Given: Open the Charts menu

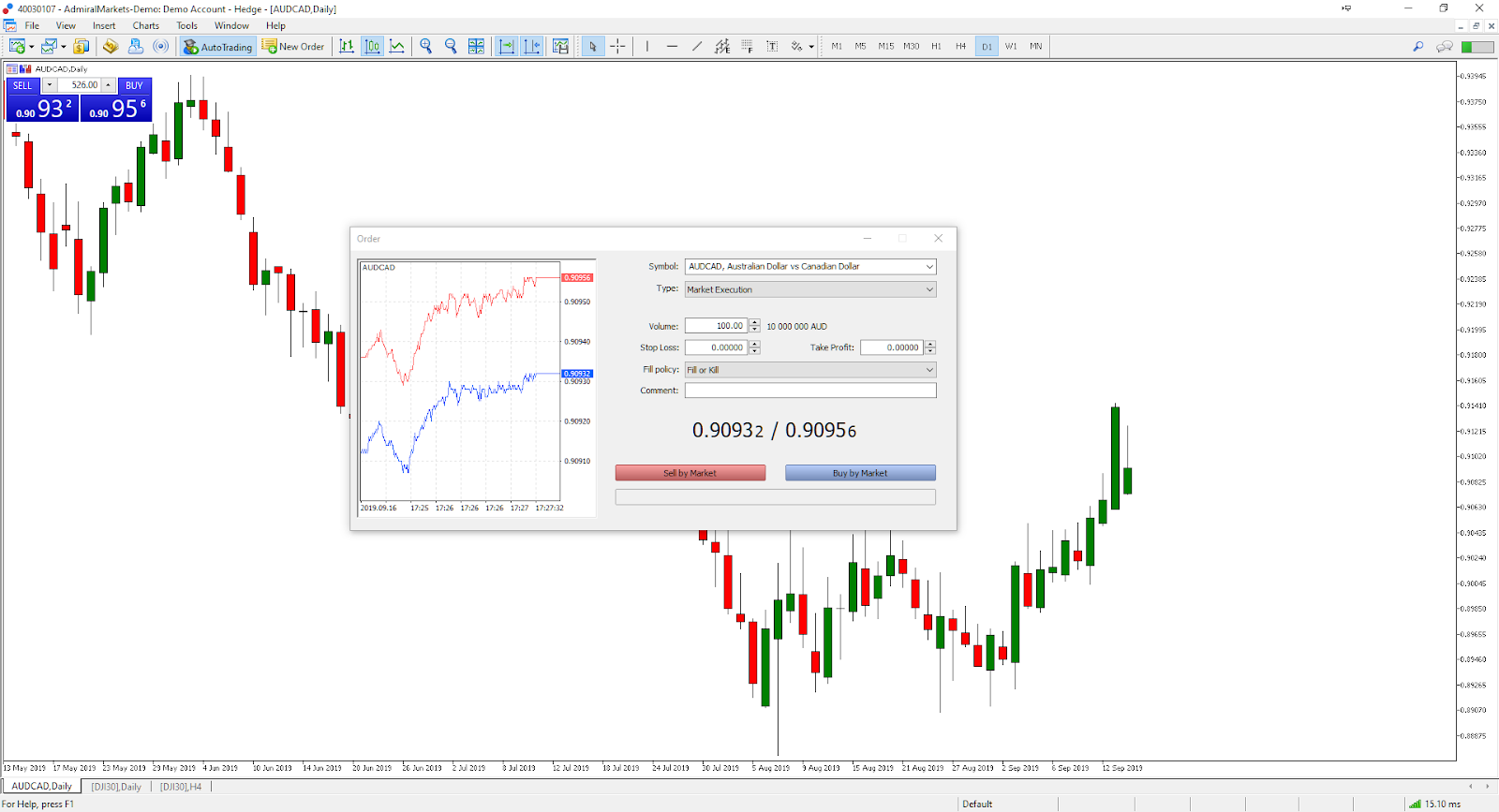Looking at the screenshot, I should (145, 25).
